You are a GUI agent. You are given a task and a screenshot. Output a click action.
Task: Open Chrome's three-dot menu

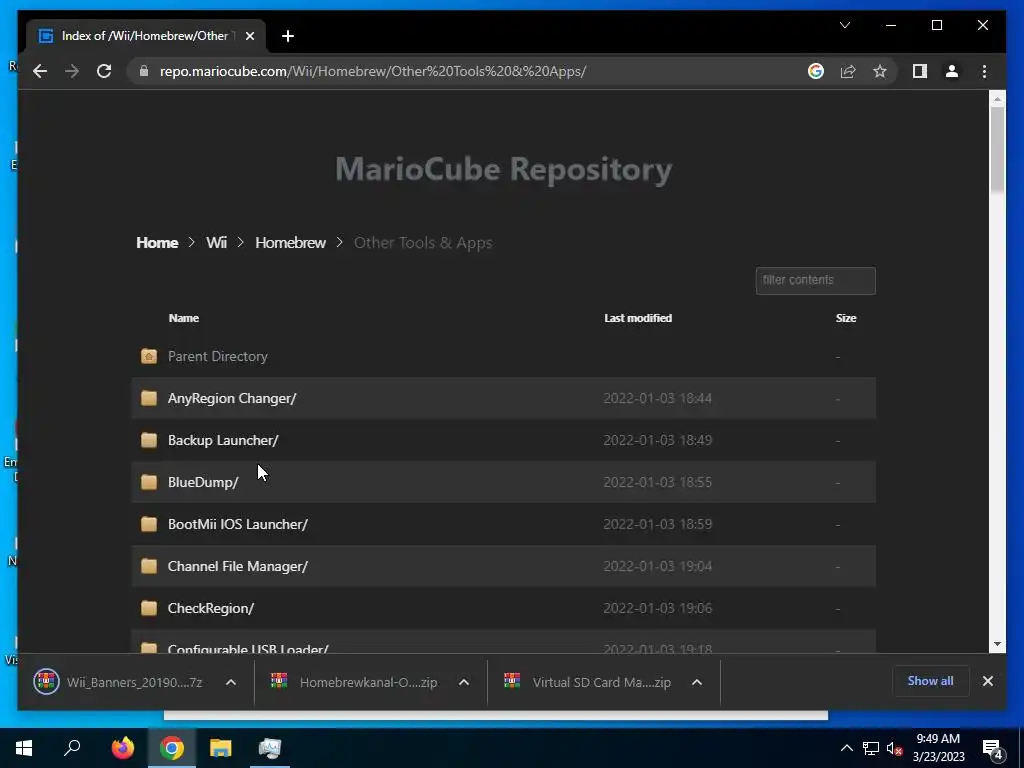984,71
